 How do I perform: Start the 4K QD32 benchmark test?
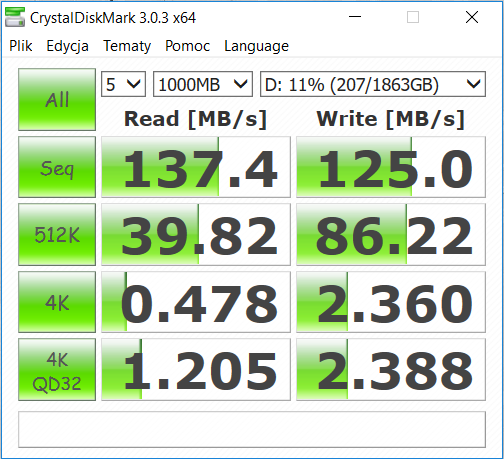click(x=57, y=370)
